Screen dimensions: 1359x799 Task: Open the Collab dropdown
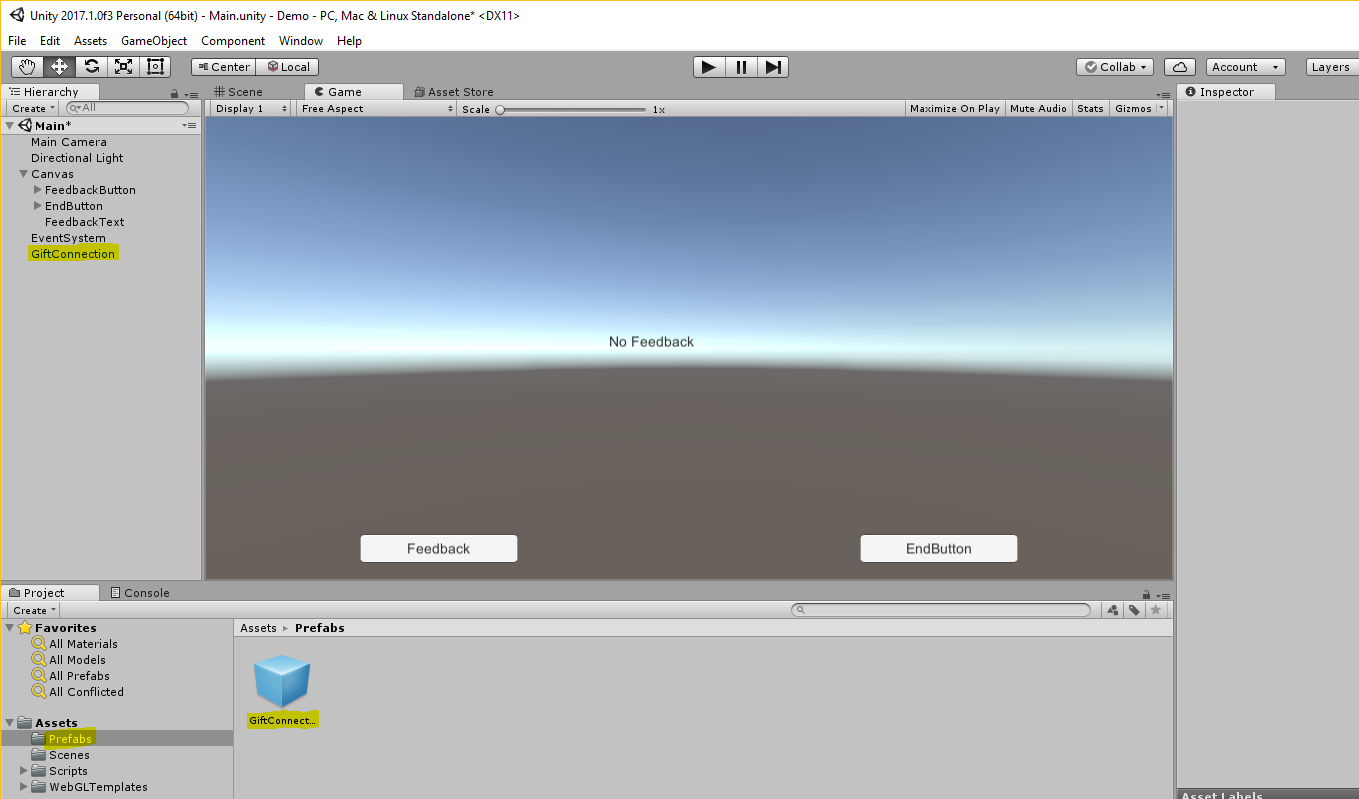click(x=1115, y=67)
